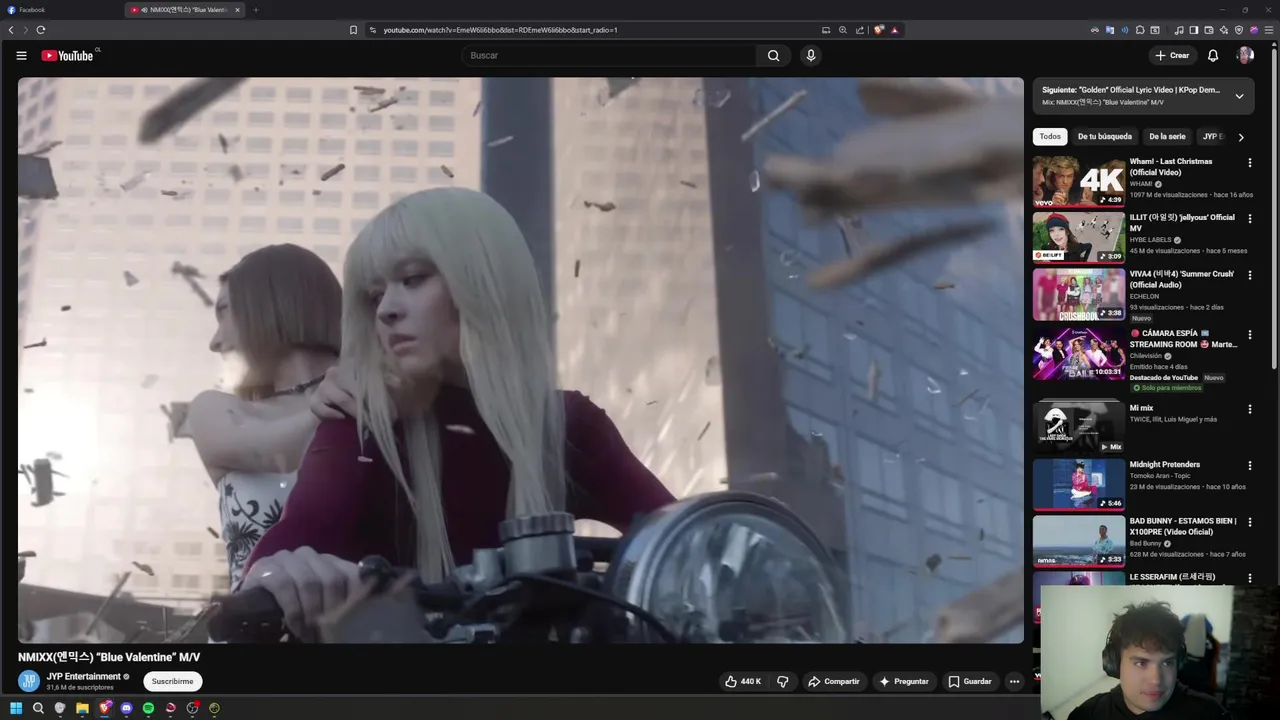Click the video player to pause
The image size is (1280, 720).
click(x=521, y=360)
